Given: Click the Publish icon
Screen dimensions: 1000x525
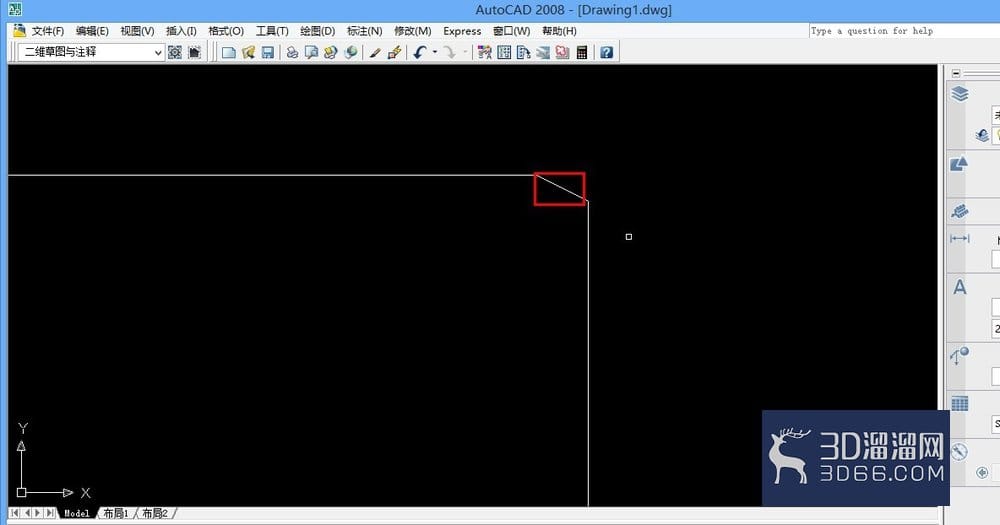Looking at the screenshot, I should [330, 52].
